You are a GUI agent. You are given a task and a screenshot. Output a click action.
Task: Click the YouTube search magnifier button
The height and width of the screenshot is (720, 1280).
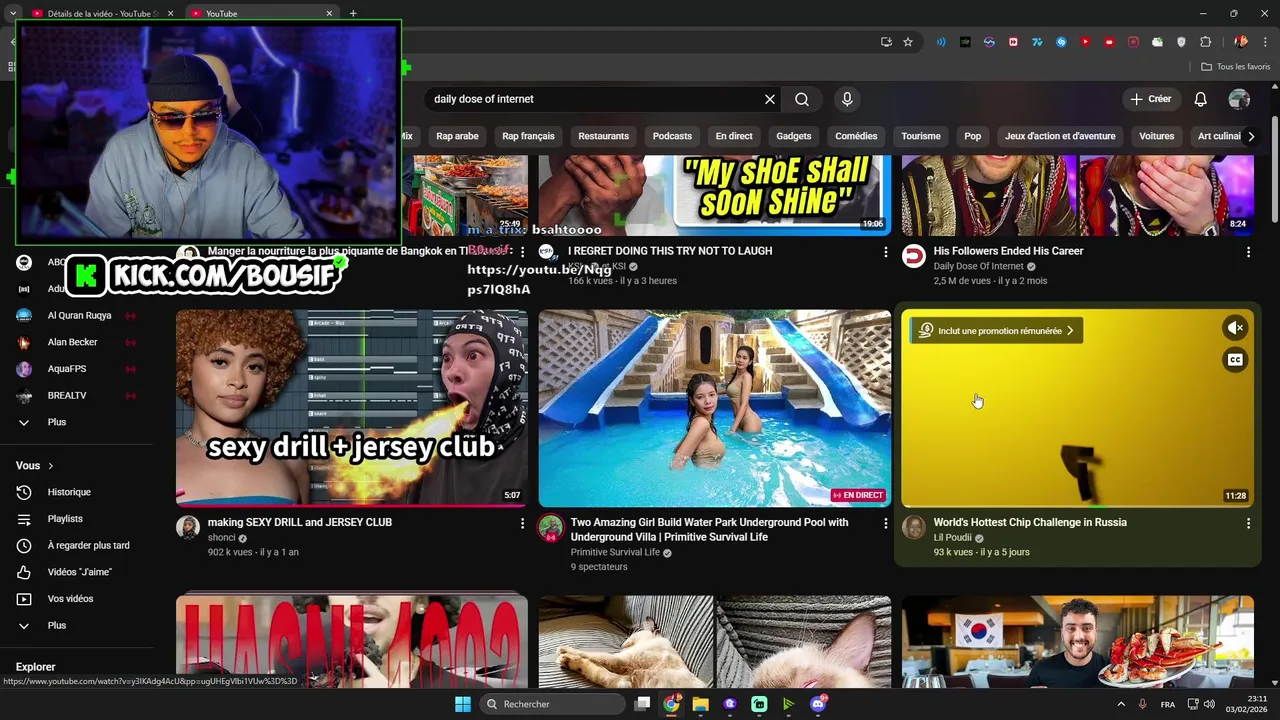click(802, 99)
